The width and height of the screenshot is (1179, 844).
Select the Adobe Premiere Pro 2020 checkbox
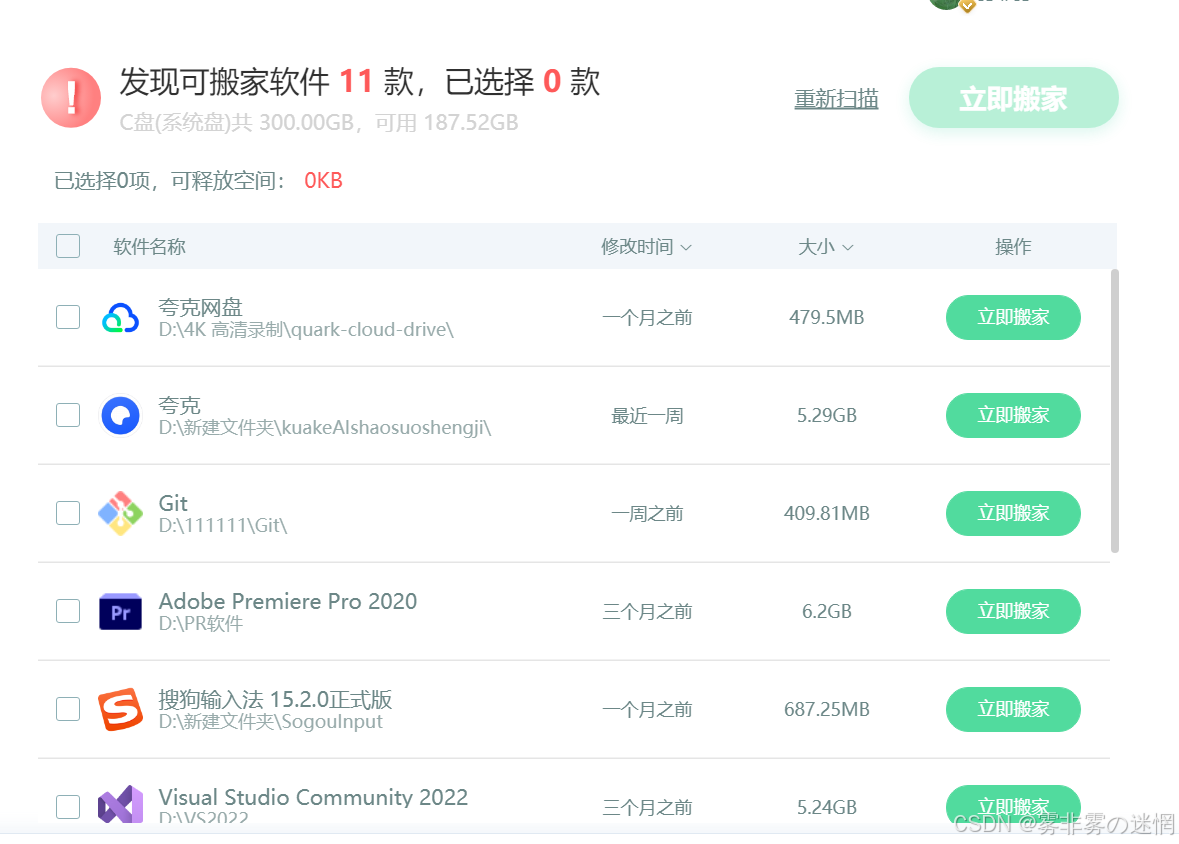coord(68,611)
